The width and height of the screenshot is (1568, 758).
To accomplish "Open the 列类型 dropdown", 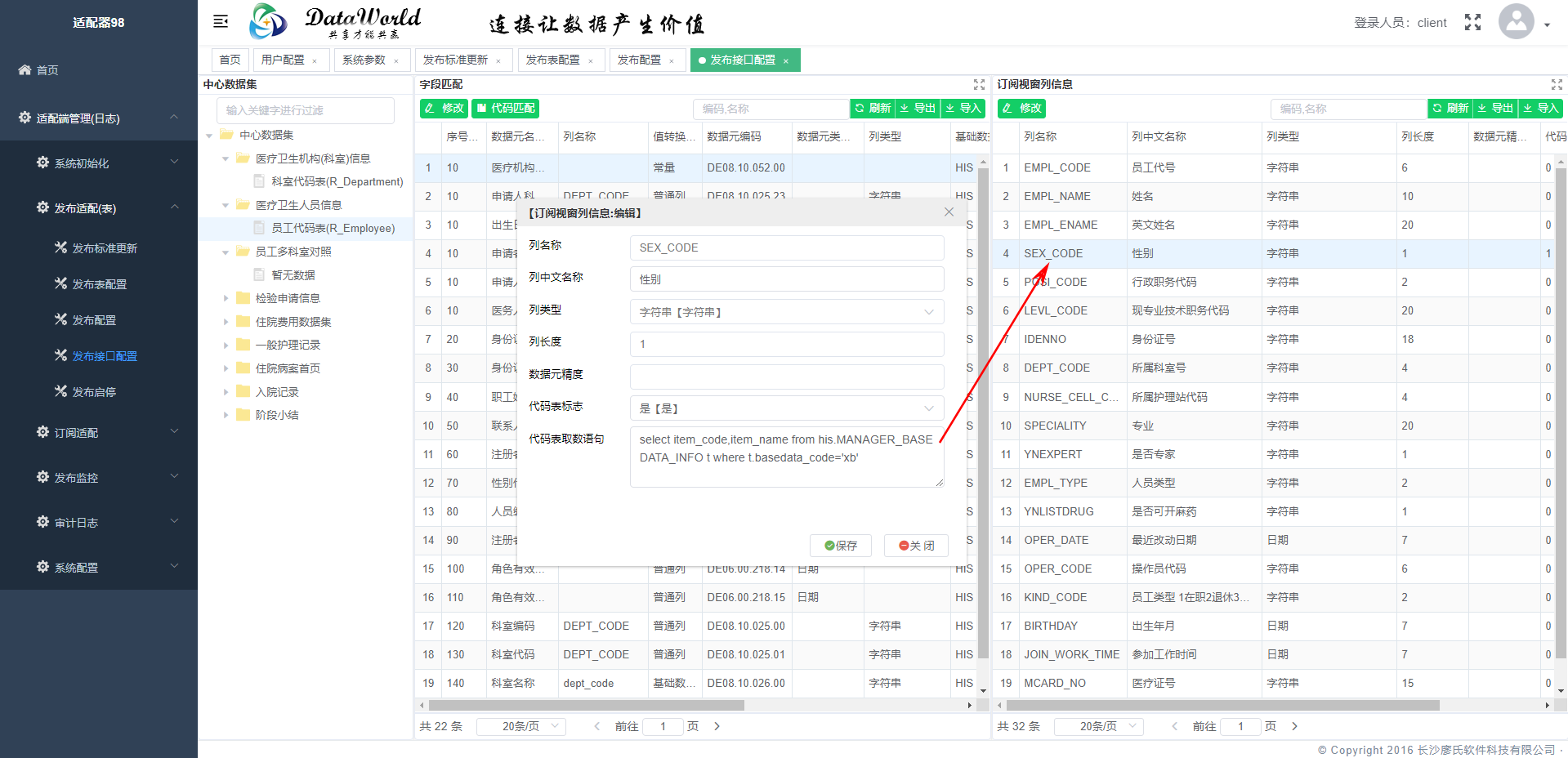I will (787, 312).
